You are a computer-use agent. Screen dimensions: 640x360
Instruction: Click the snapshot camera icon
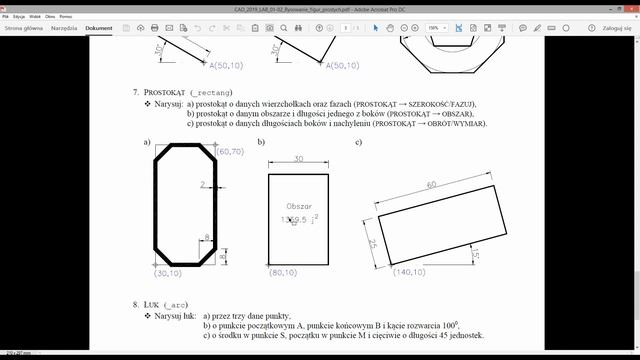coord(270,28)
